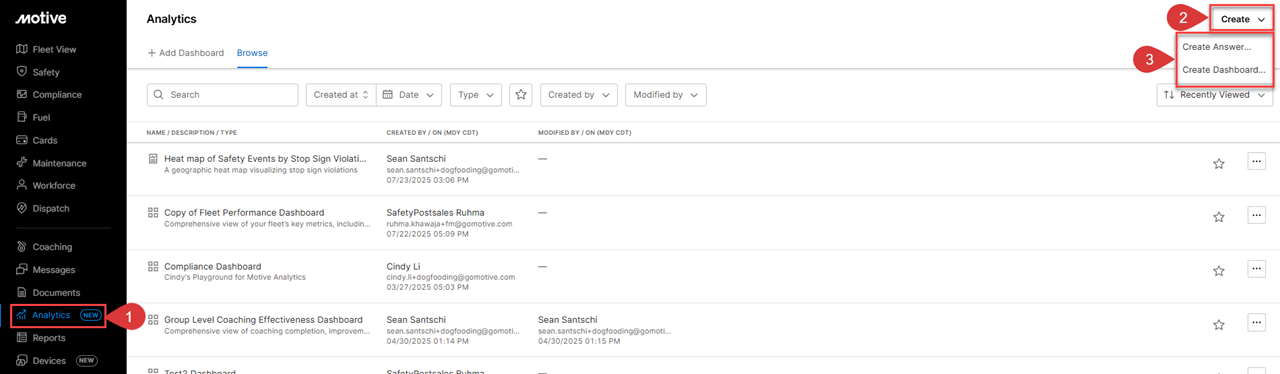Viewport: 1280px width, 374px height.
Task: Open Compliance icon in sidebar
Action: tap(22, 95)
